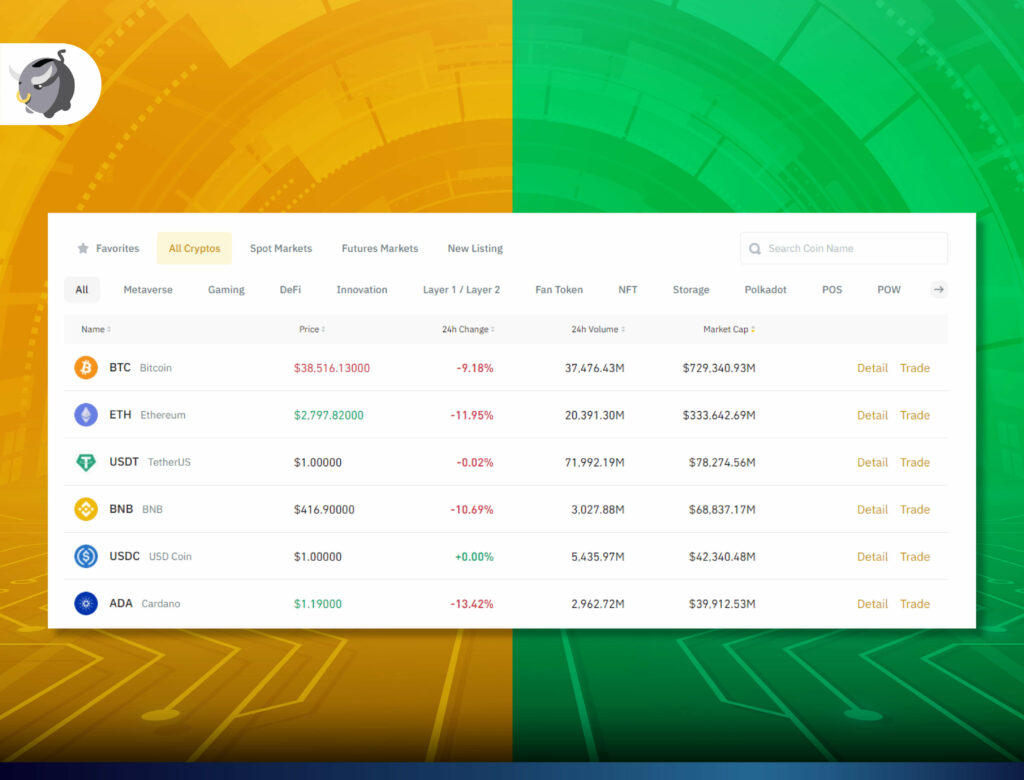Click the $729,340.93M market cap
Viewport: 1024px width, 780px height.
[719, 368]
